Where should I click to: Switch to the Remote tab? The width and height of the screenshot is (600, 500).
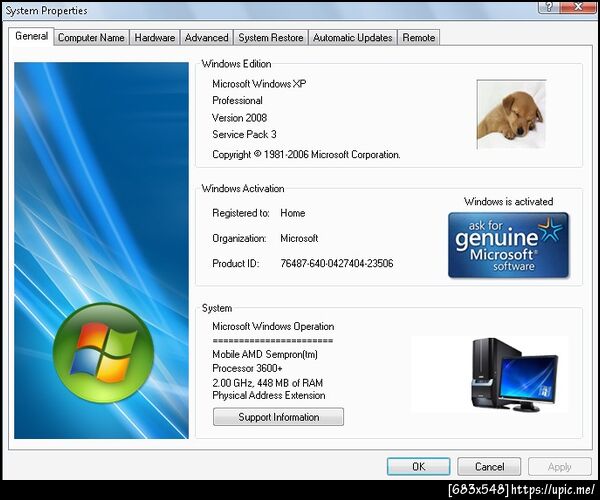tap(419, 37)
